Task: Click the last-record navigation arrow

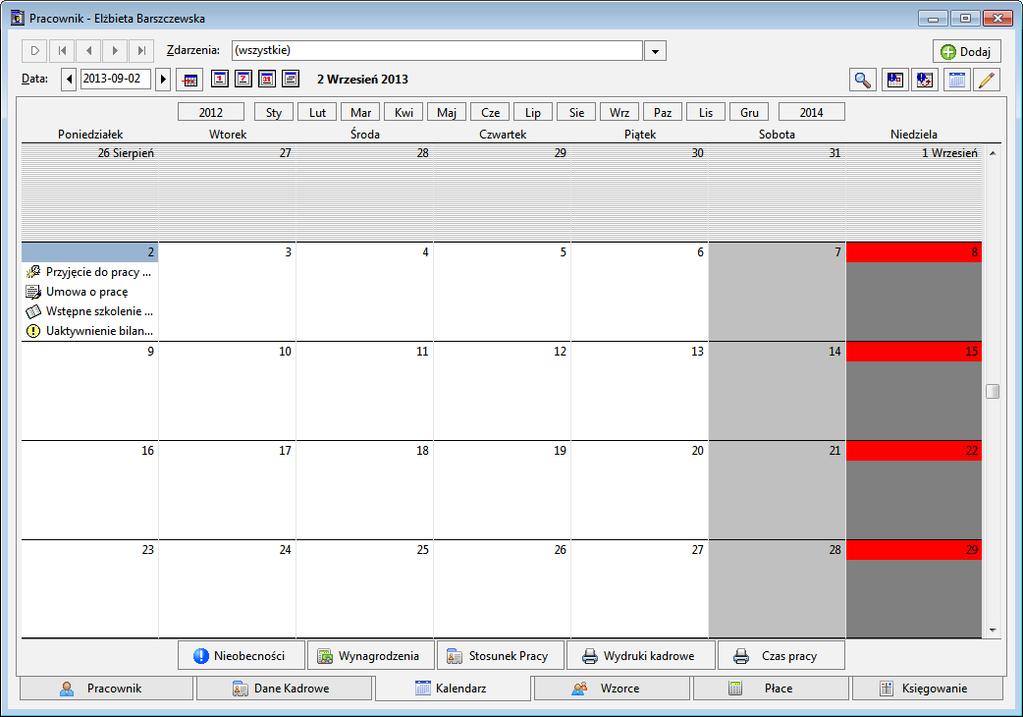Action: click(141, 50)
